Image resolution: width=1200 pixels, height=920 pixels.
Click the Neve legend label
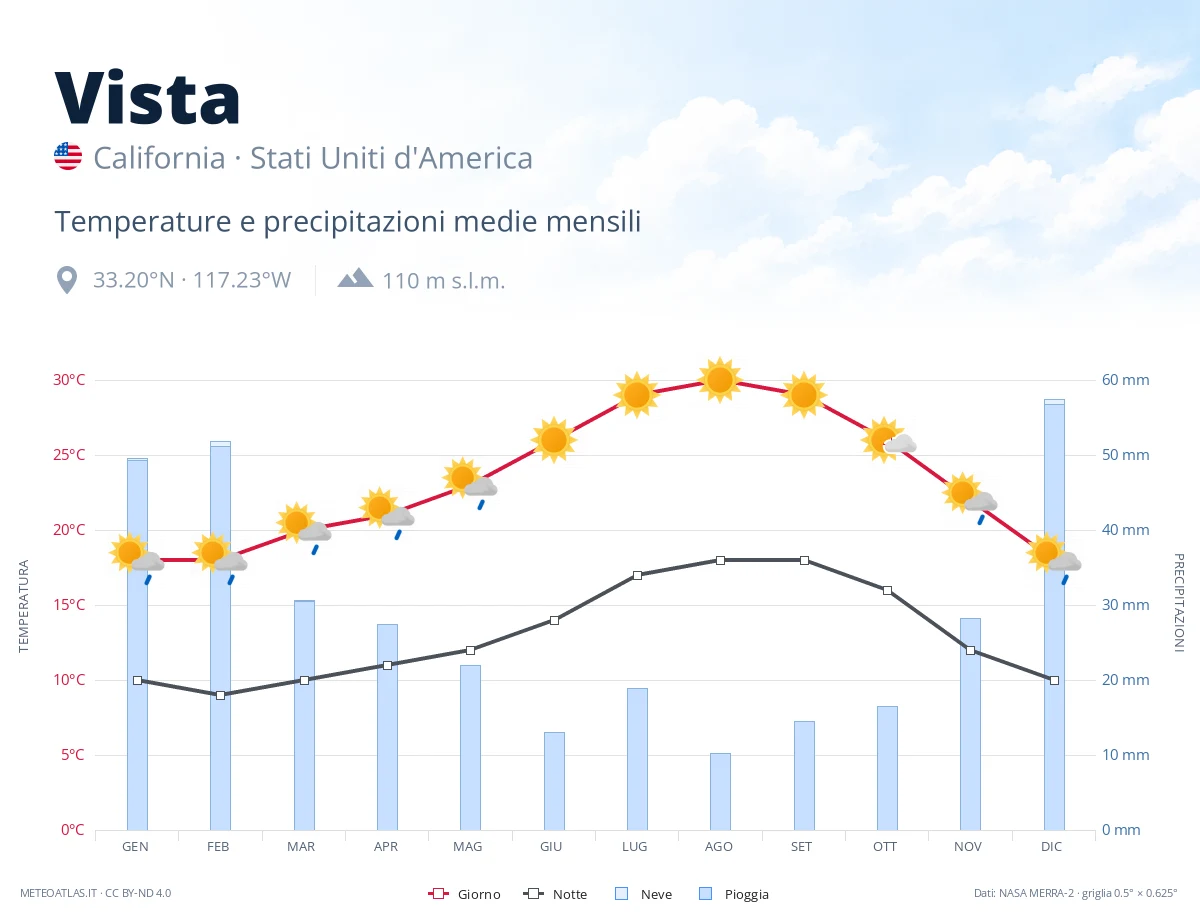click(x=655, y=894)
